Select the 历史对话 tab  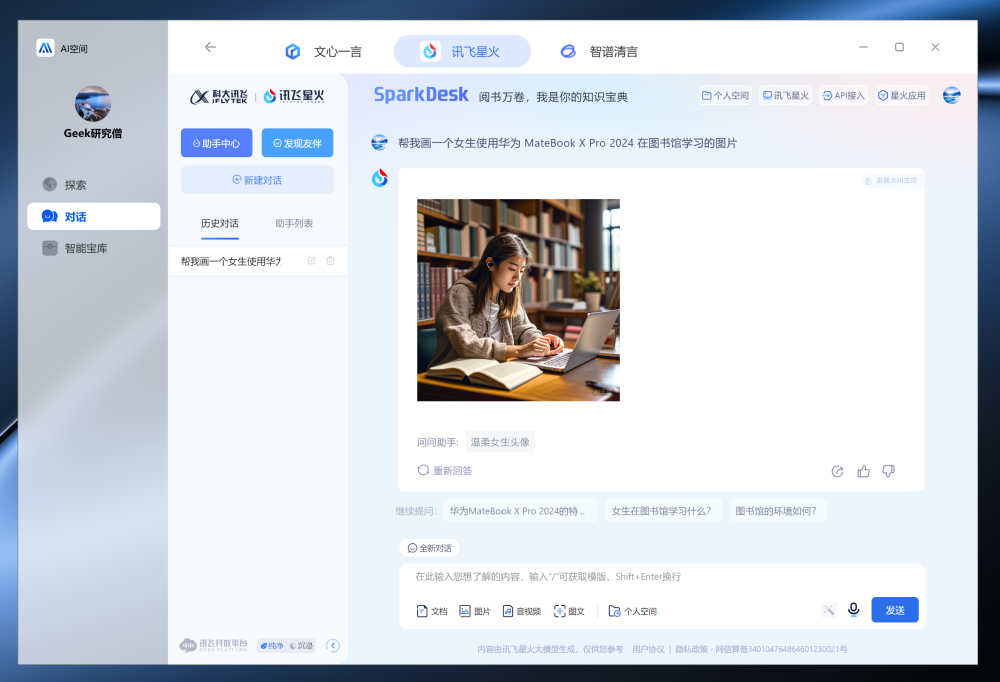pyautogui.click(x=220, y=223)
